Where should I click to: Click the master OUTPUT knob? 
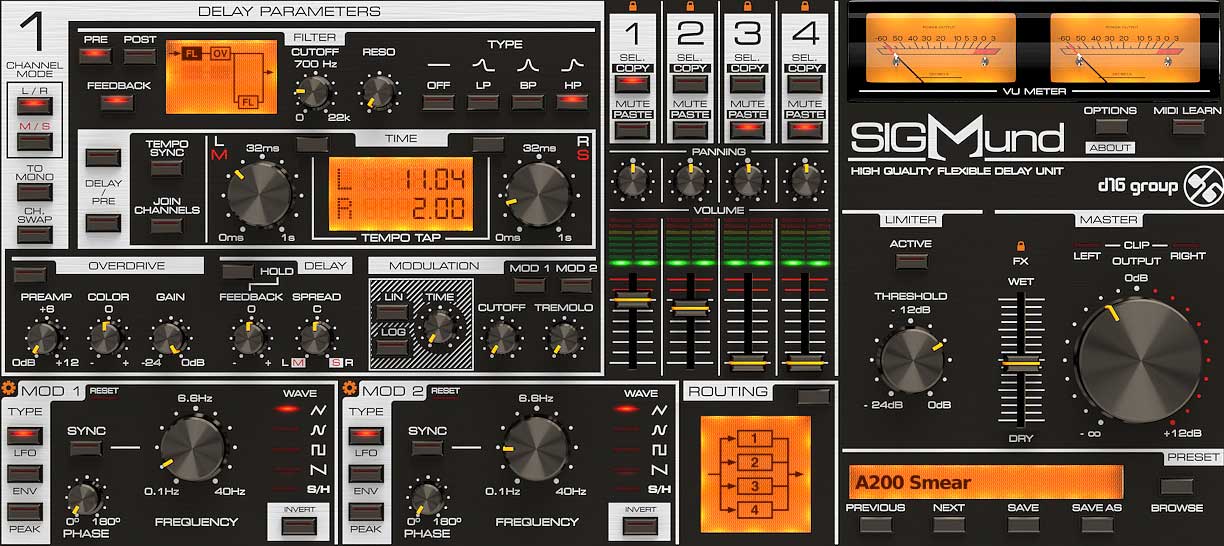click(x=1138, y=358)
